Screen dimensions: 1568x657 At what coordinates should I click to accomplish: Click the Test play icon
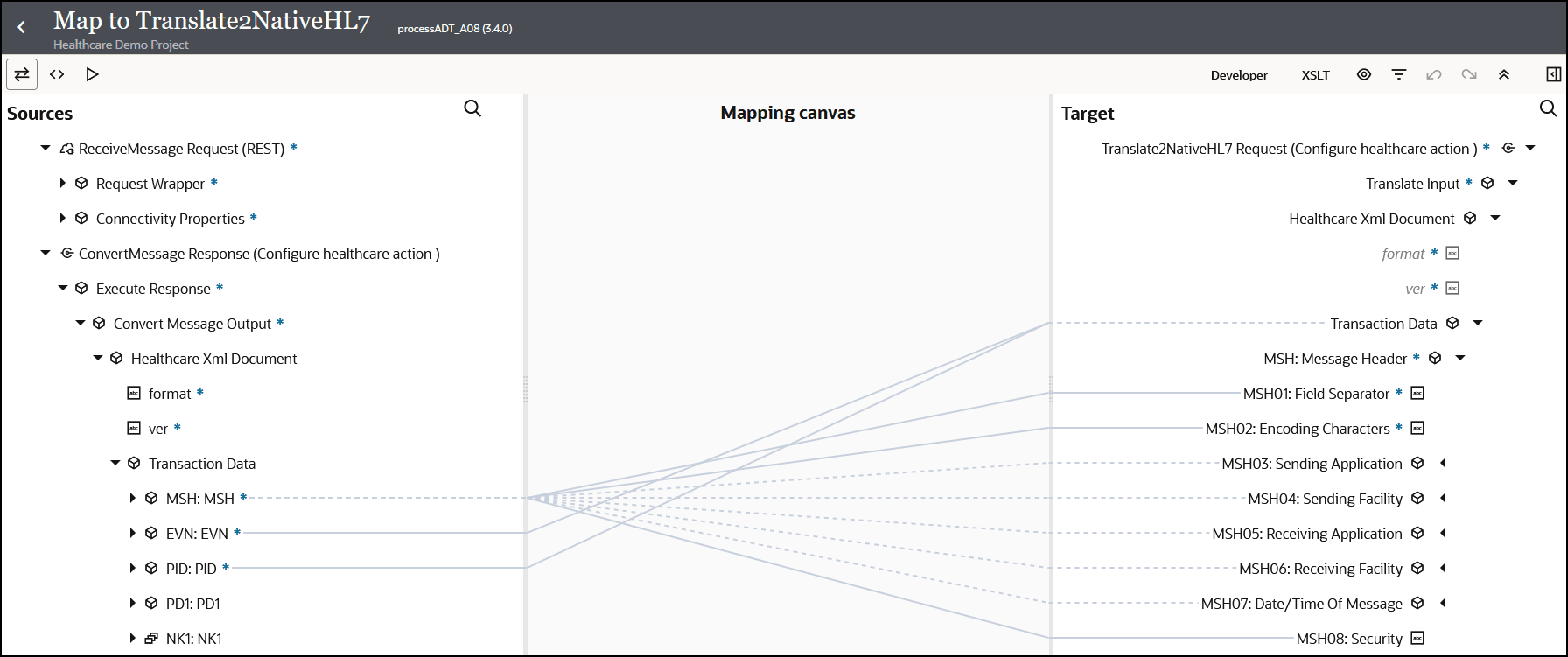[92, 74]
